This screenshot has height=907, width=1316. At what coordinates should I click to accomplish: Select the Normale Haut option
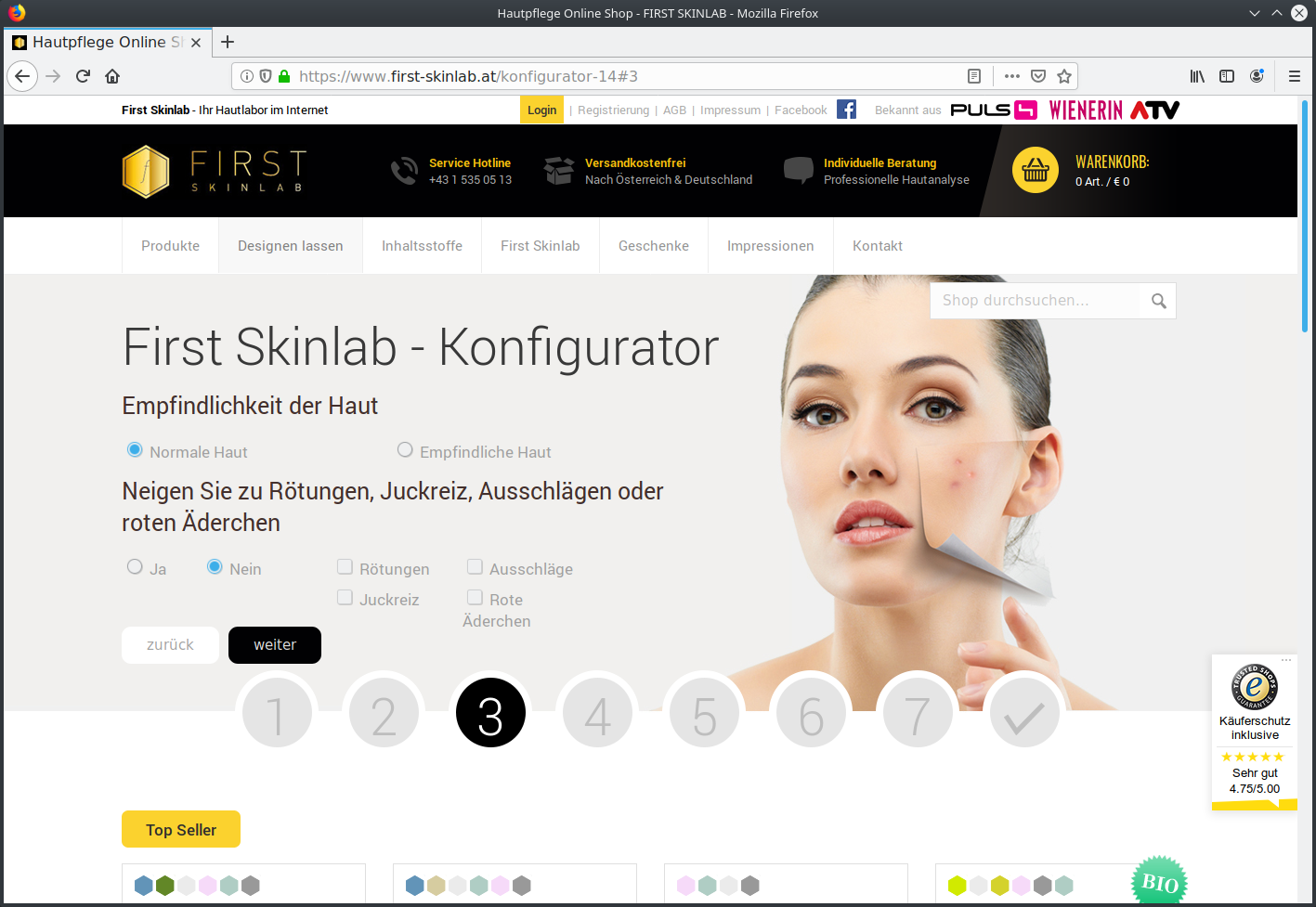[x=135, y=450]
